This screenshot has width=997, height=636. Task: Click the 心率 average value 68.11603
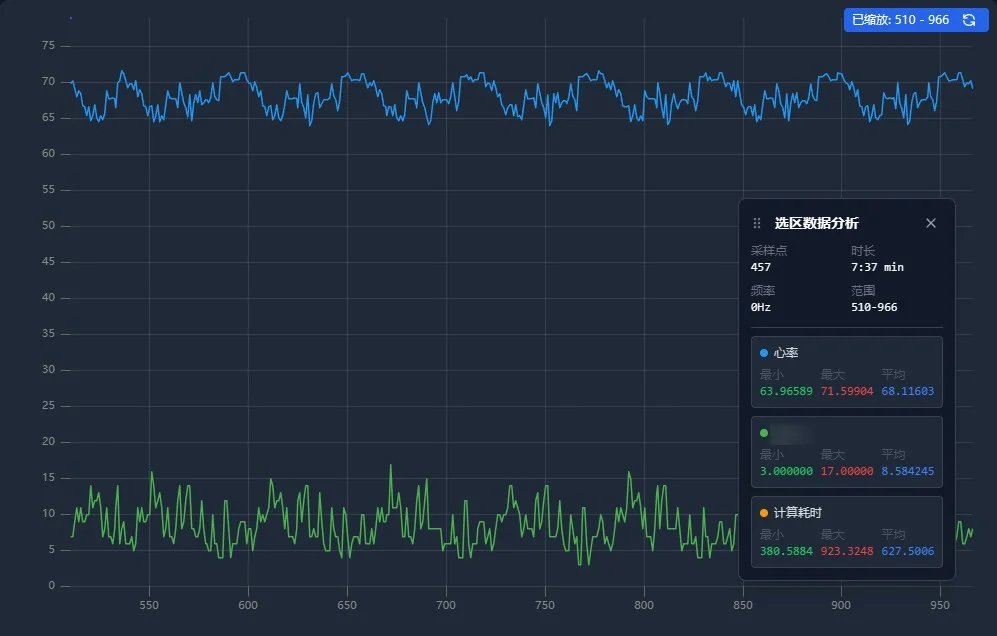907,391
